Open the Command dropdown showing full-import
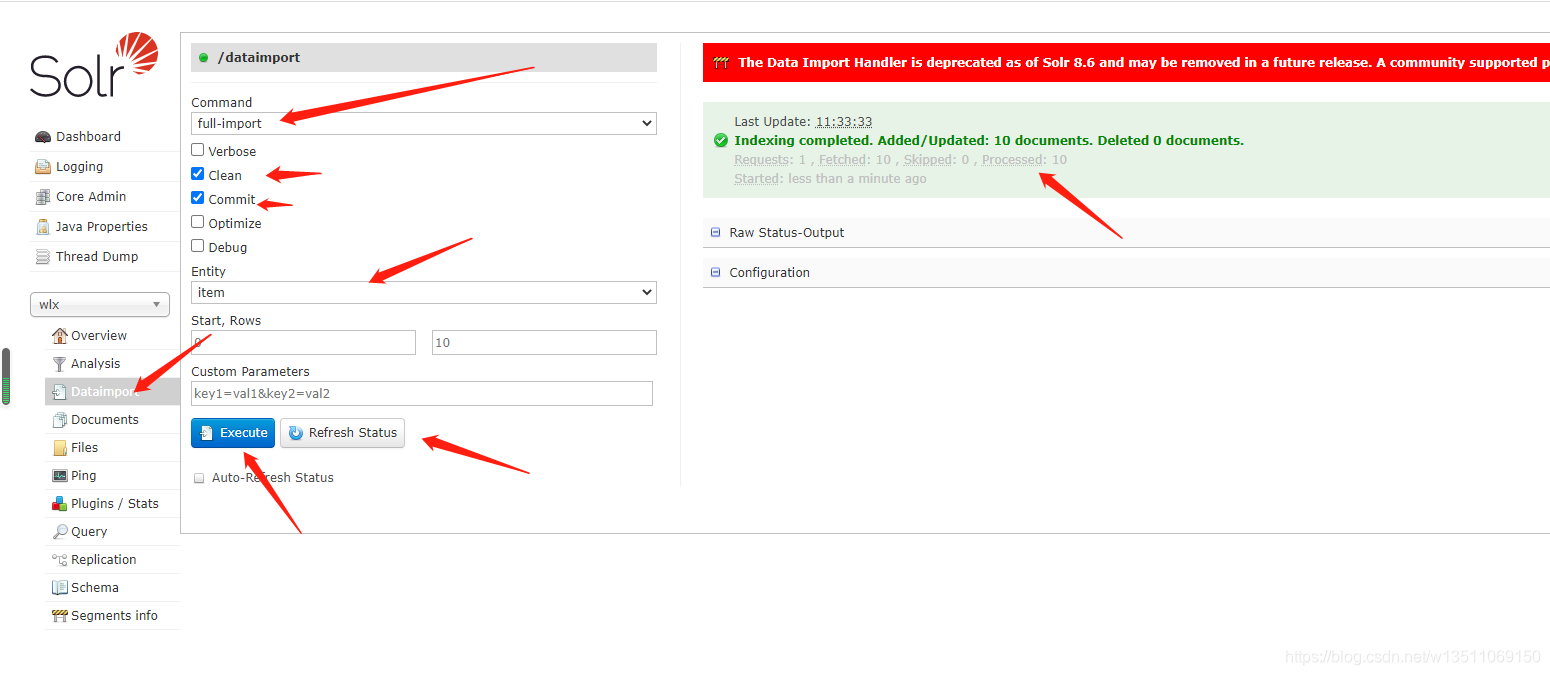 point(423,123)
